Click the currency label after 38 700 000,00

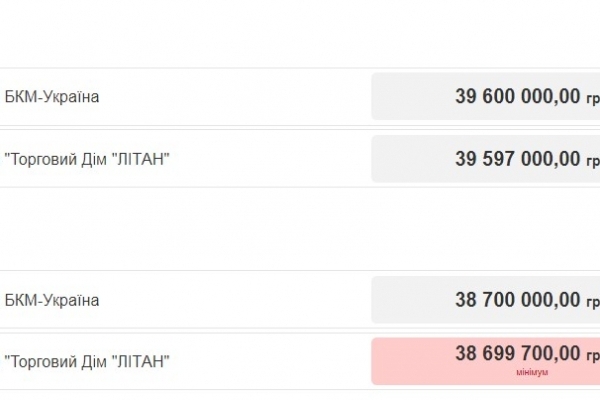click(592, 301)
